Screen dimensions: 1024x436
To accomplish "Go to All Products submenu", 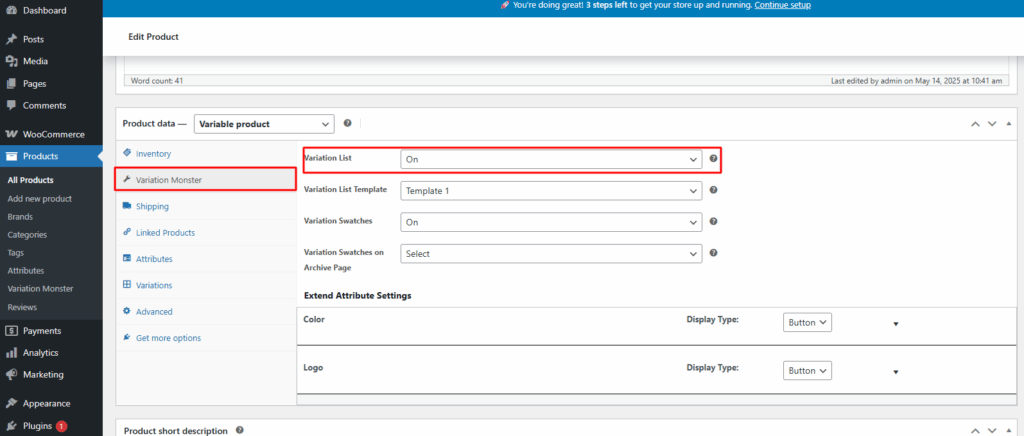I will coord(31,180).
